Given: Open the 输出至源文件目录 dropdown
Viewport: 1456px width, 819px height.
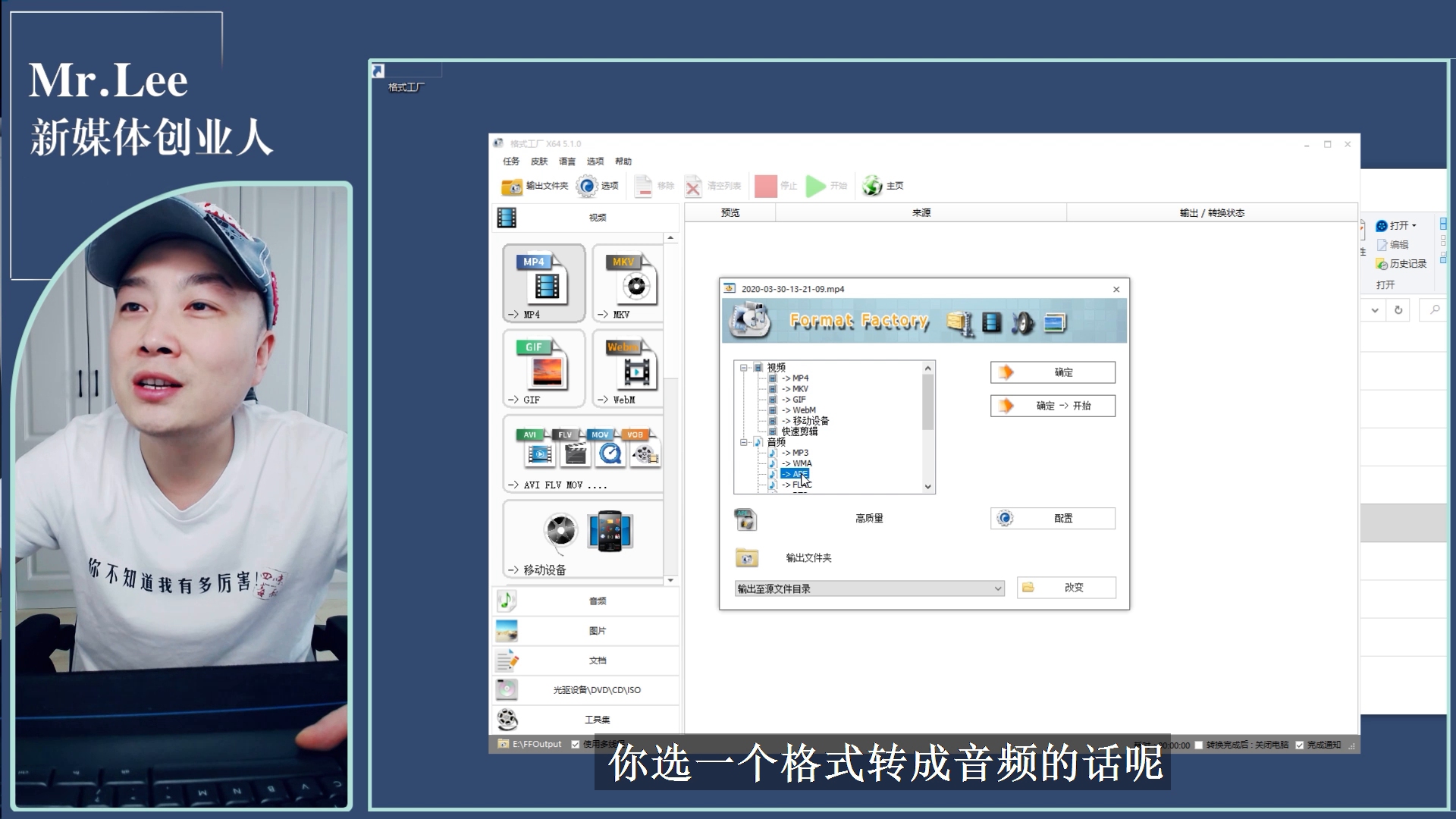Looking at the screenshot, I should tap(870, 588).
